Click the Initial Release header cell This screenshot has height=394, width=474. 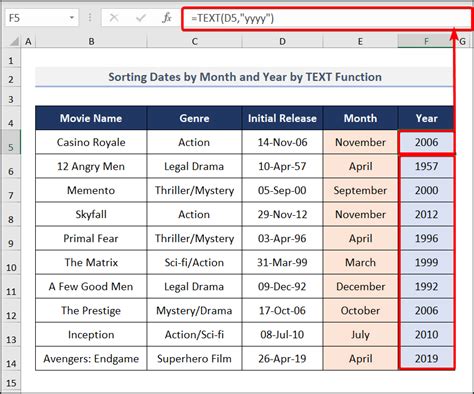(x=282, y=118)
